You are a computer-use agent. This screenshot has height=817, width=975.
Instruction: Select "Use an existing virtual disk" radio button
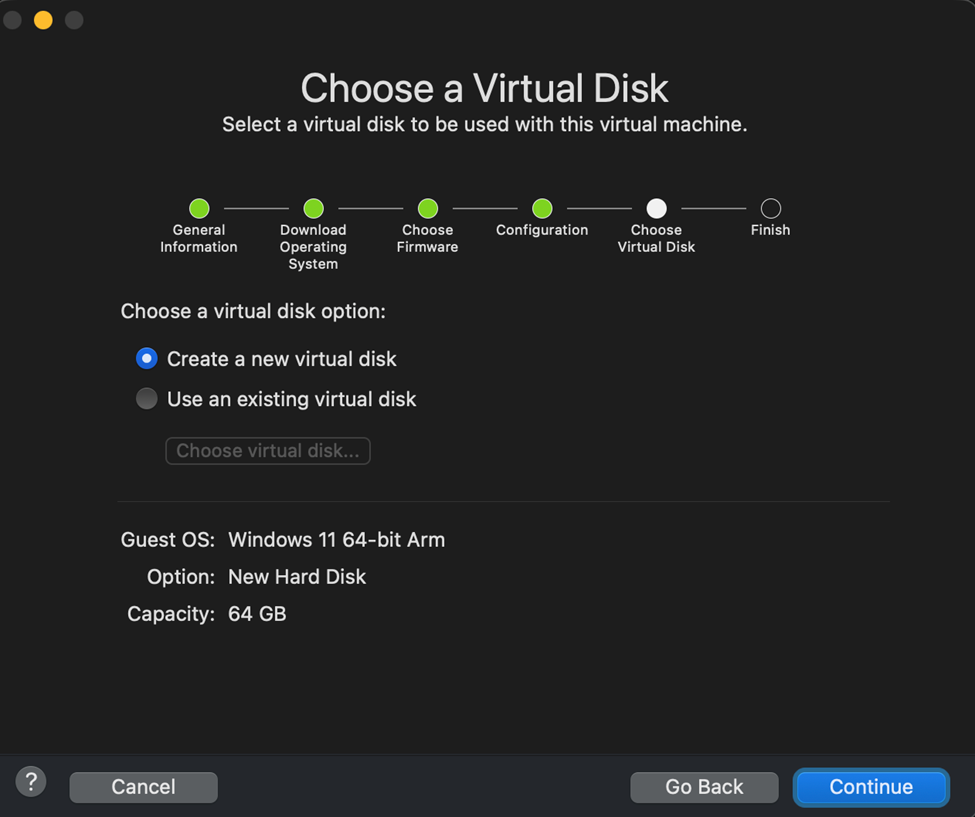147,399
